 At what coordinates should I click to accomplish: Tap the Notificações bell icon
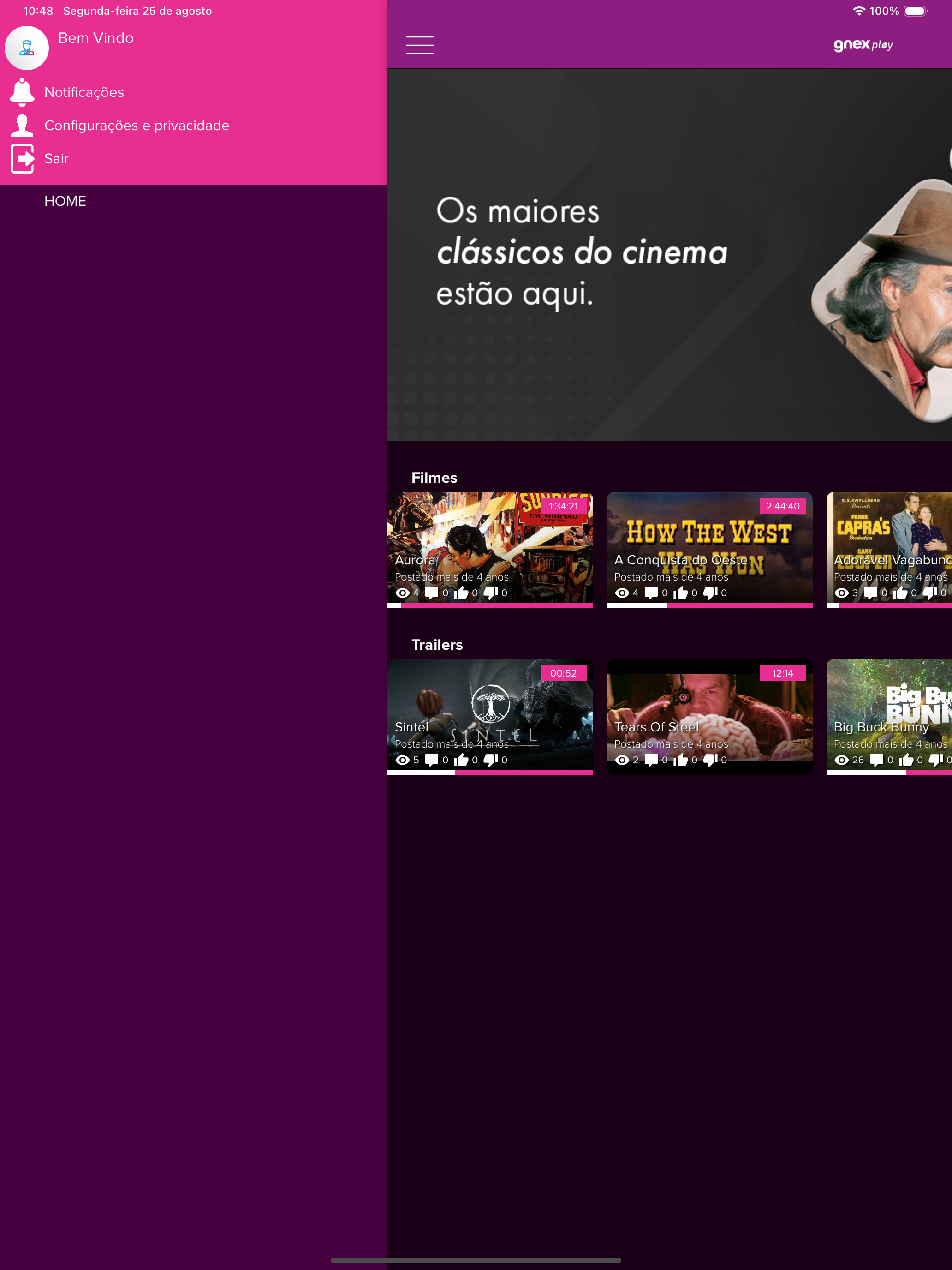tap(23, 92)
